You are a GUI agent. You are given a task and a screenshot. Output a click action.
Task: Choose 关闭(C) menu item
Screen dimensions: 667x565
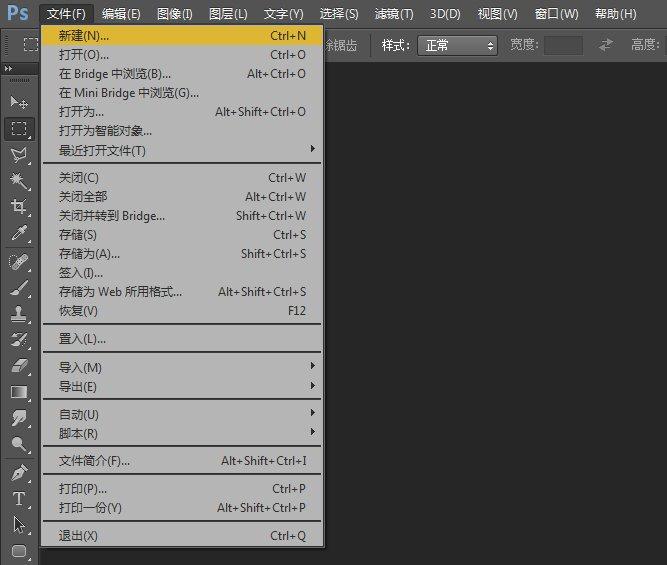tap(182, 177)
